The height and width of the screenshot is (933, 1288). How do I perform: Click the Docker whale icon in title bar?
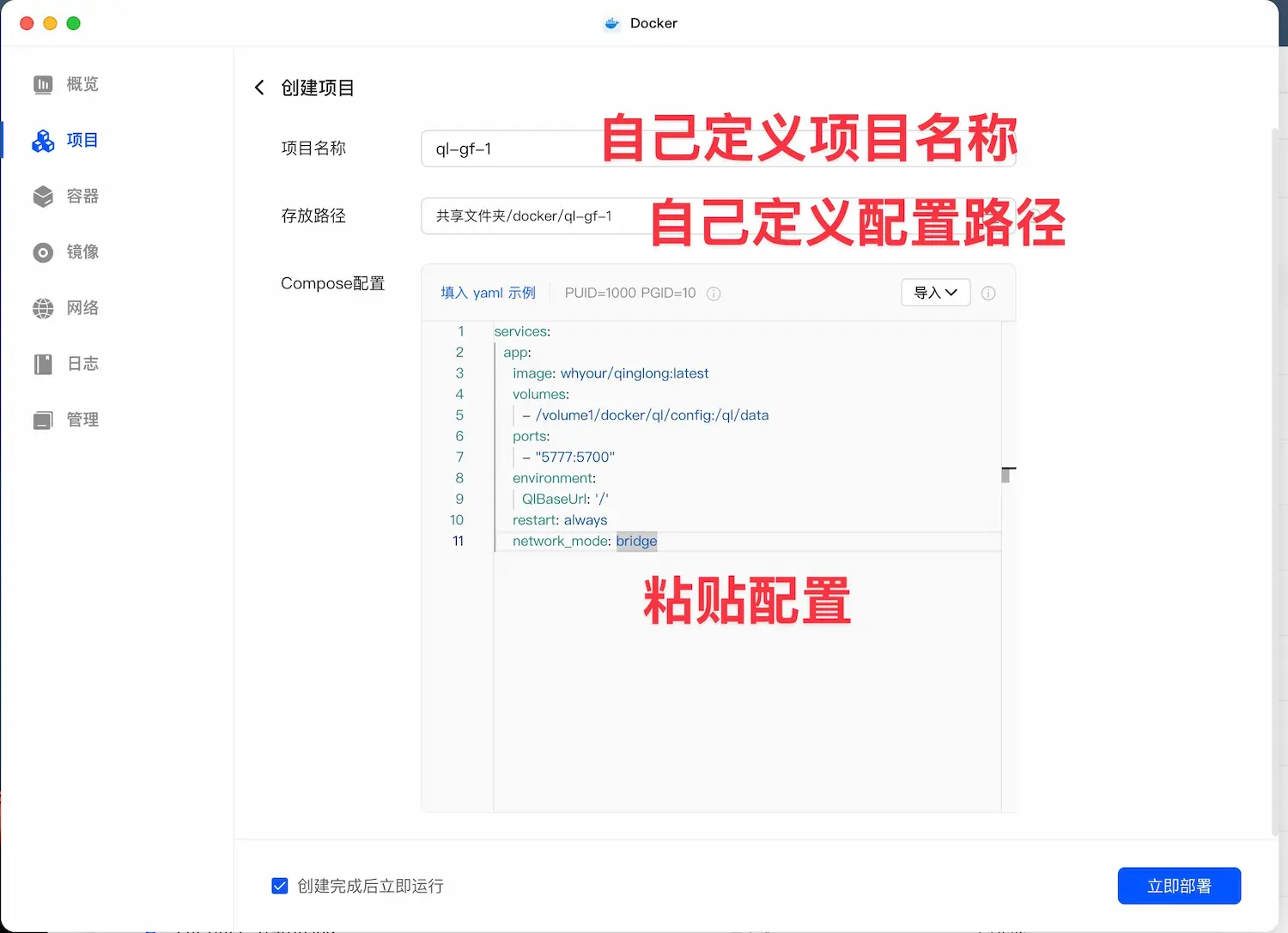coord(612,23)
